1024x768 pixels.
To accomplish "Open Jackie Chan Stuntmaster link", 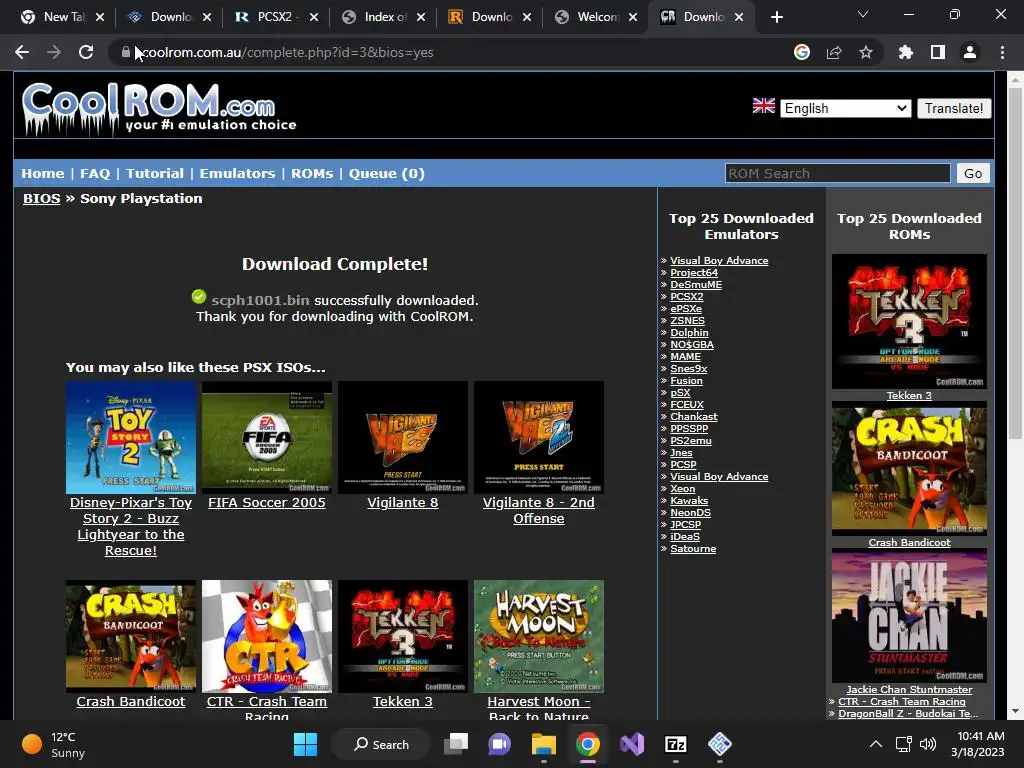I will tap(909, 690).
